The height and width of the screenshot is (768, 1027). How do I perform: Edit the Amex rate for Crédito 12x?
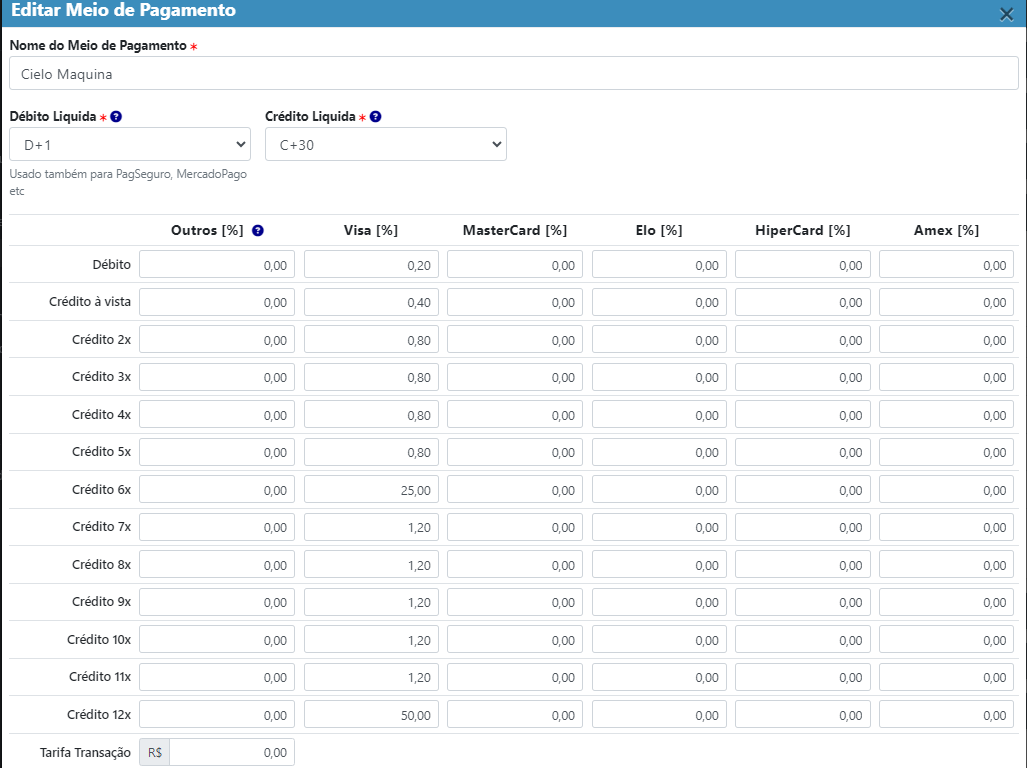click(x=946, y=714)
